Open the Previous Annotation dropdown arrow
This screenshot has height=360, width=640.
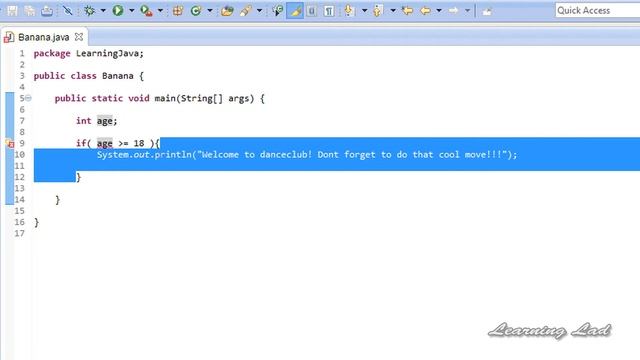click(x=393, y=11)
